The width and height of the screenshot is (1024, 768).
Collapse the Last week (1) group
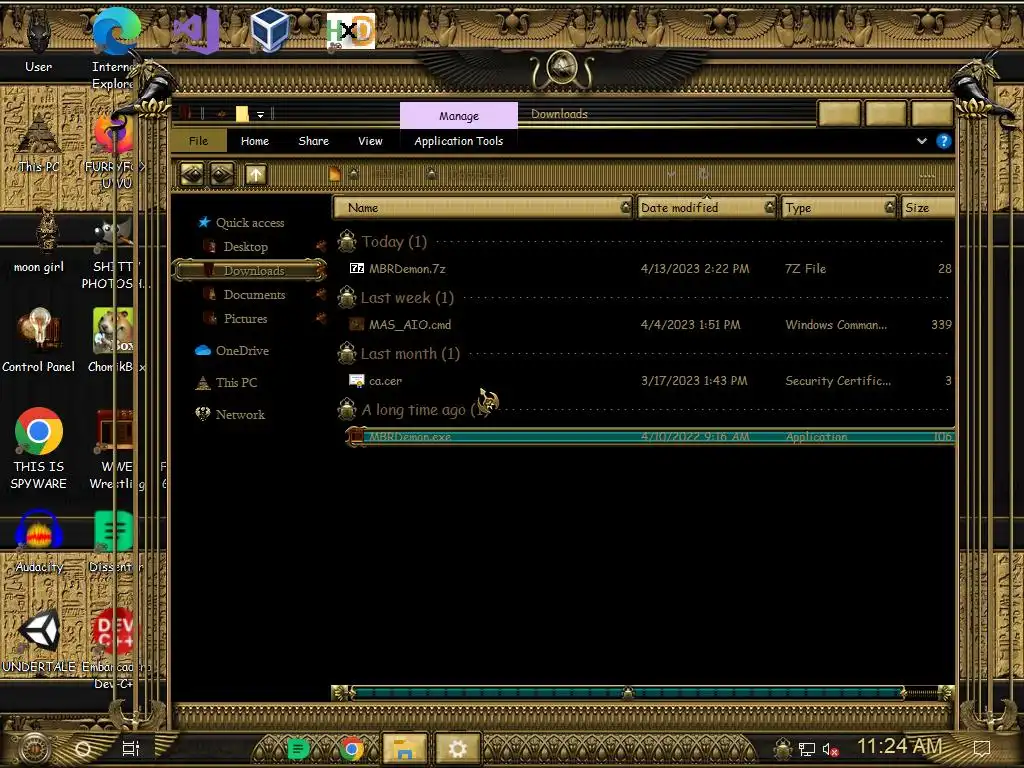(x=347, y=298)
